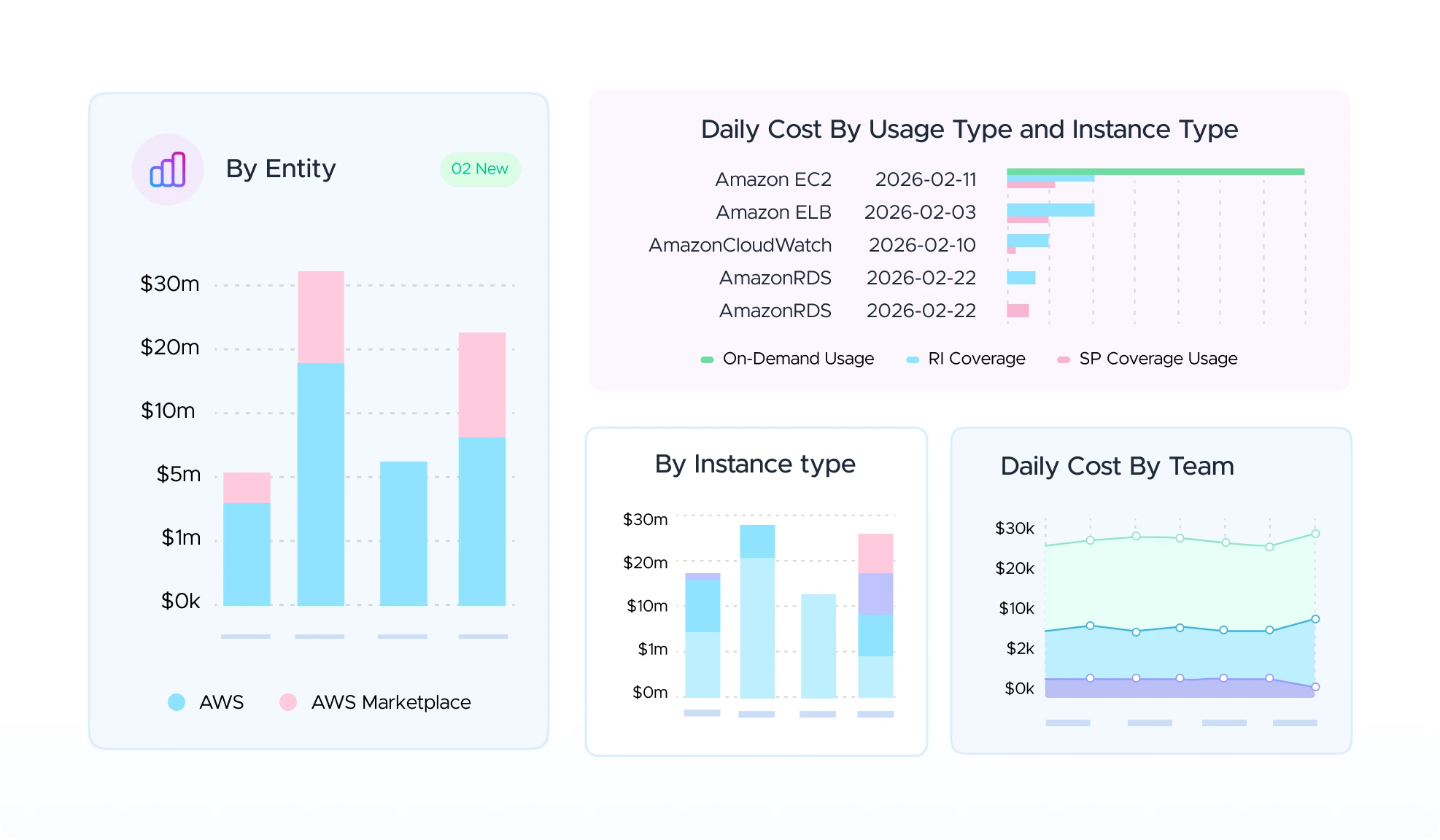Viewport: 1440px width, 840px height.
Task: Click Amazon EC2's green On-Demand Usage bar
Action: point(1156,172)
